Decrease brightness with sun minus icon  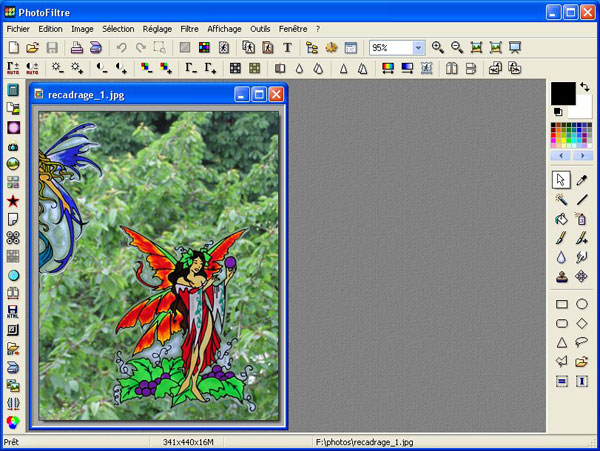click(58, 68)
